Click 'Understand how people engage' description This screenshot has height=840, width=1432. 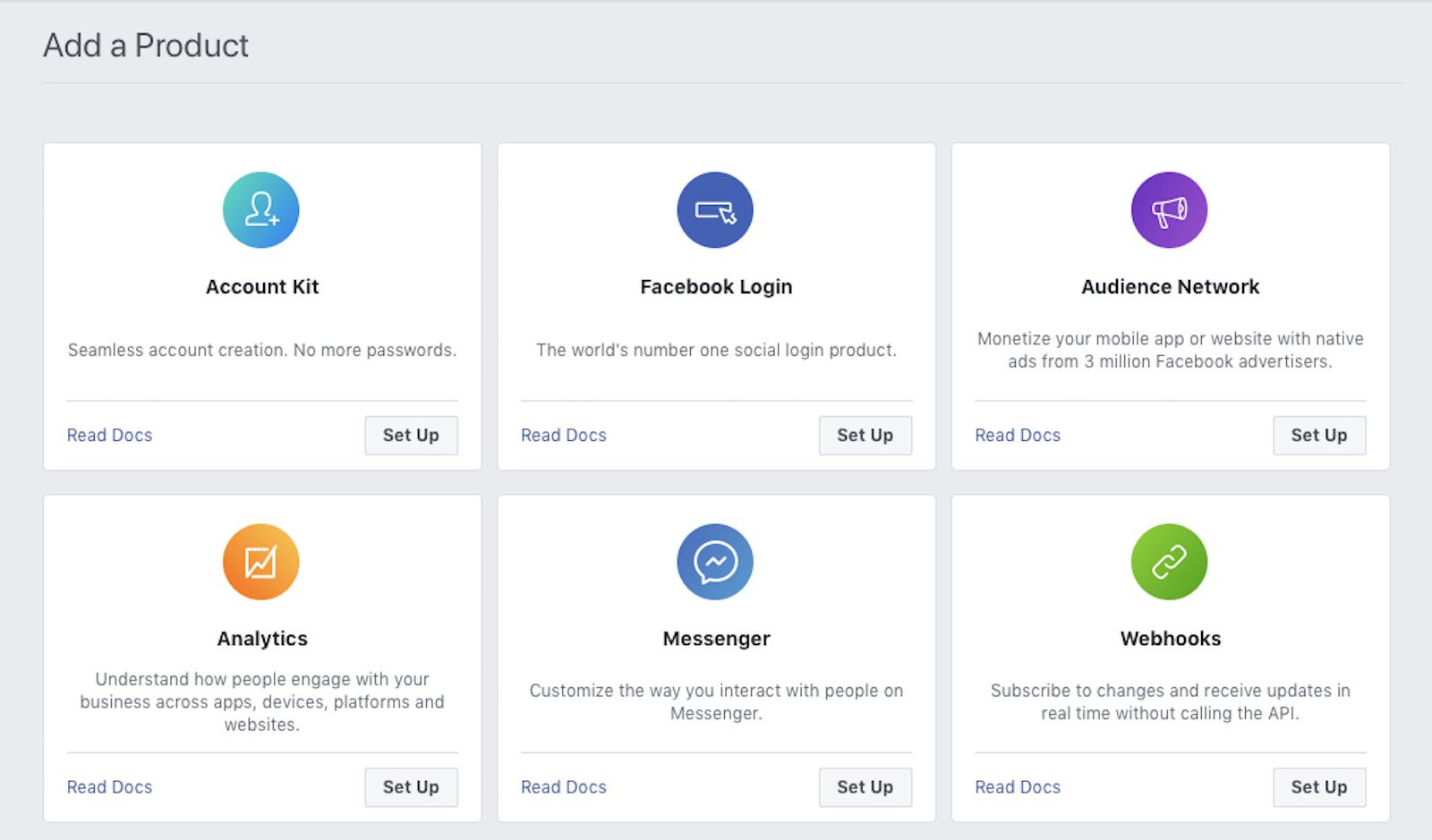point(262,702)
